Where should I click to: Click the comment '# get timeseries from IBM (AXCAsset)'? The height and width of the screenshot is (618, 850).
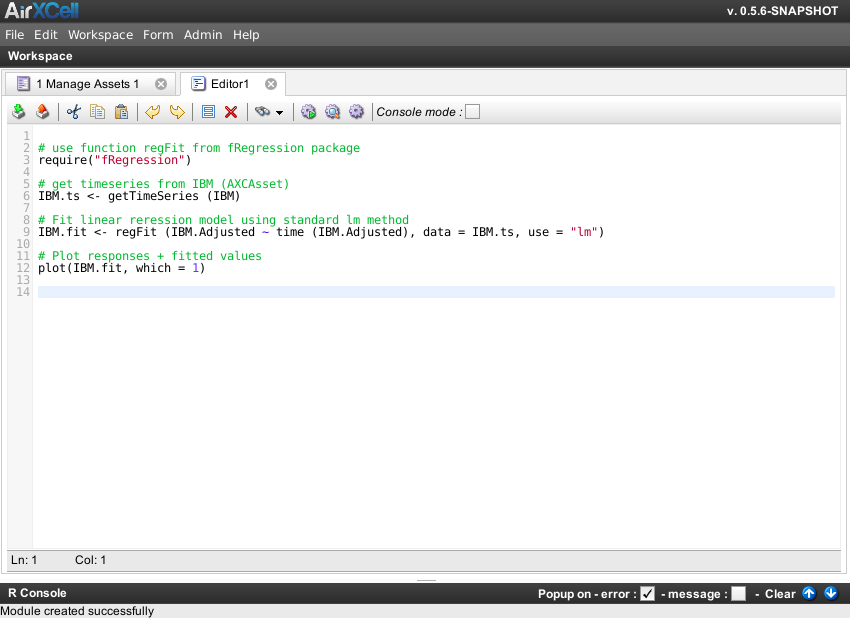163,184
